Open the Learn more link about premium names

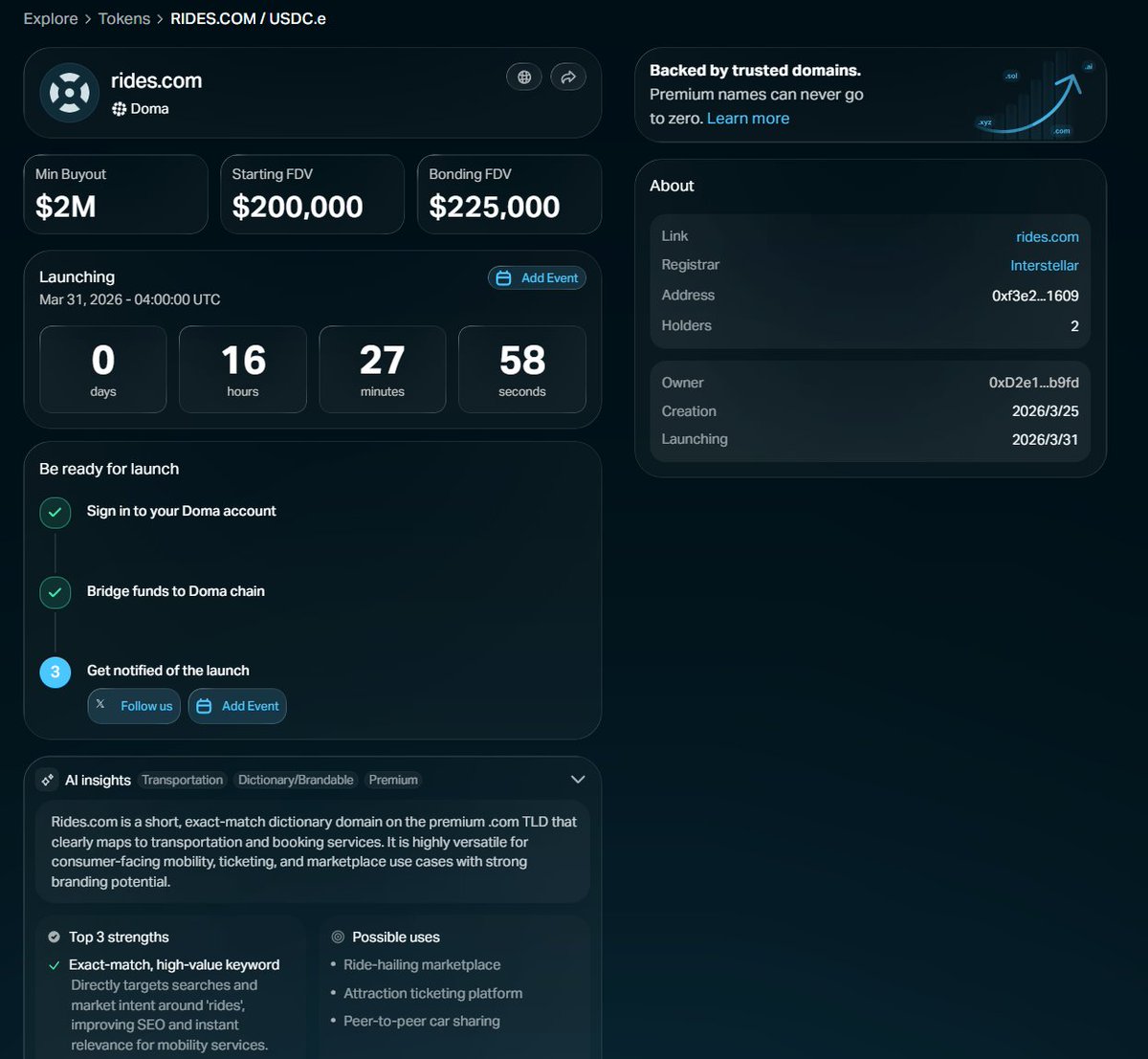click(x=747, y=118)
